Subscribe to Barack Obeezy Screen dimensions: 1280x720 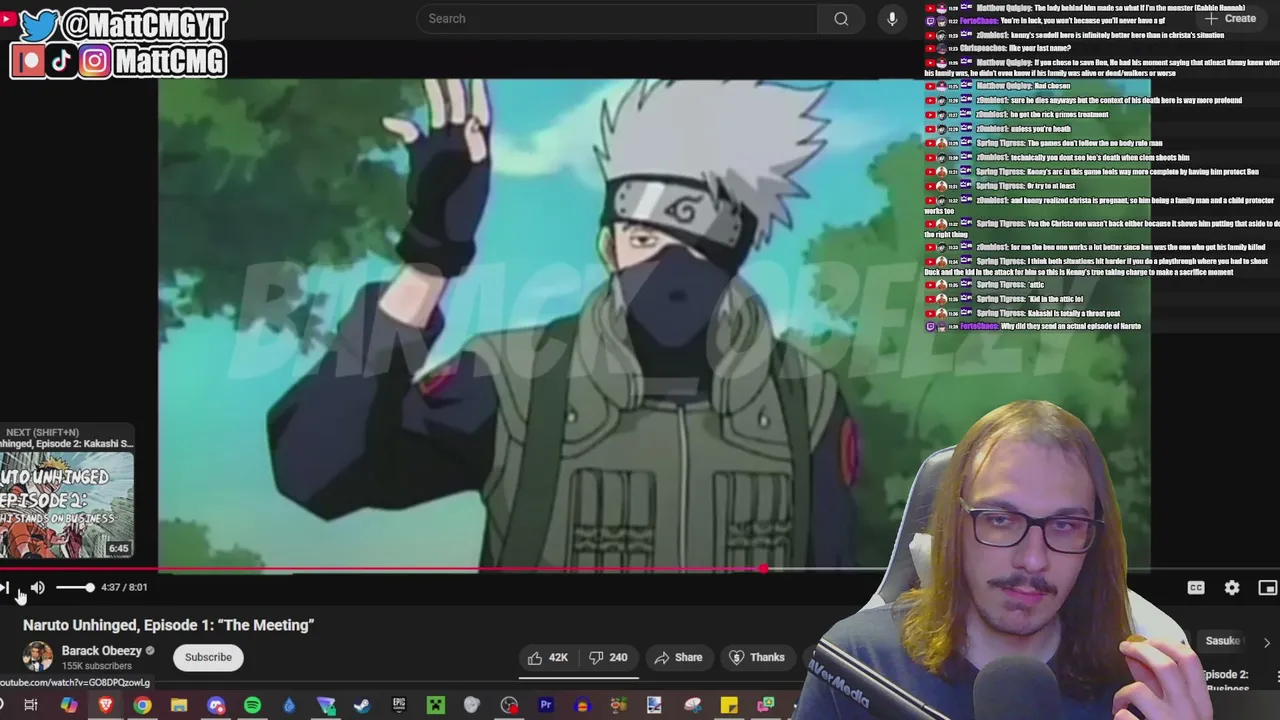pos(208,657)
